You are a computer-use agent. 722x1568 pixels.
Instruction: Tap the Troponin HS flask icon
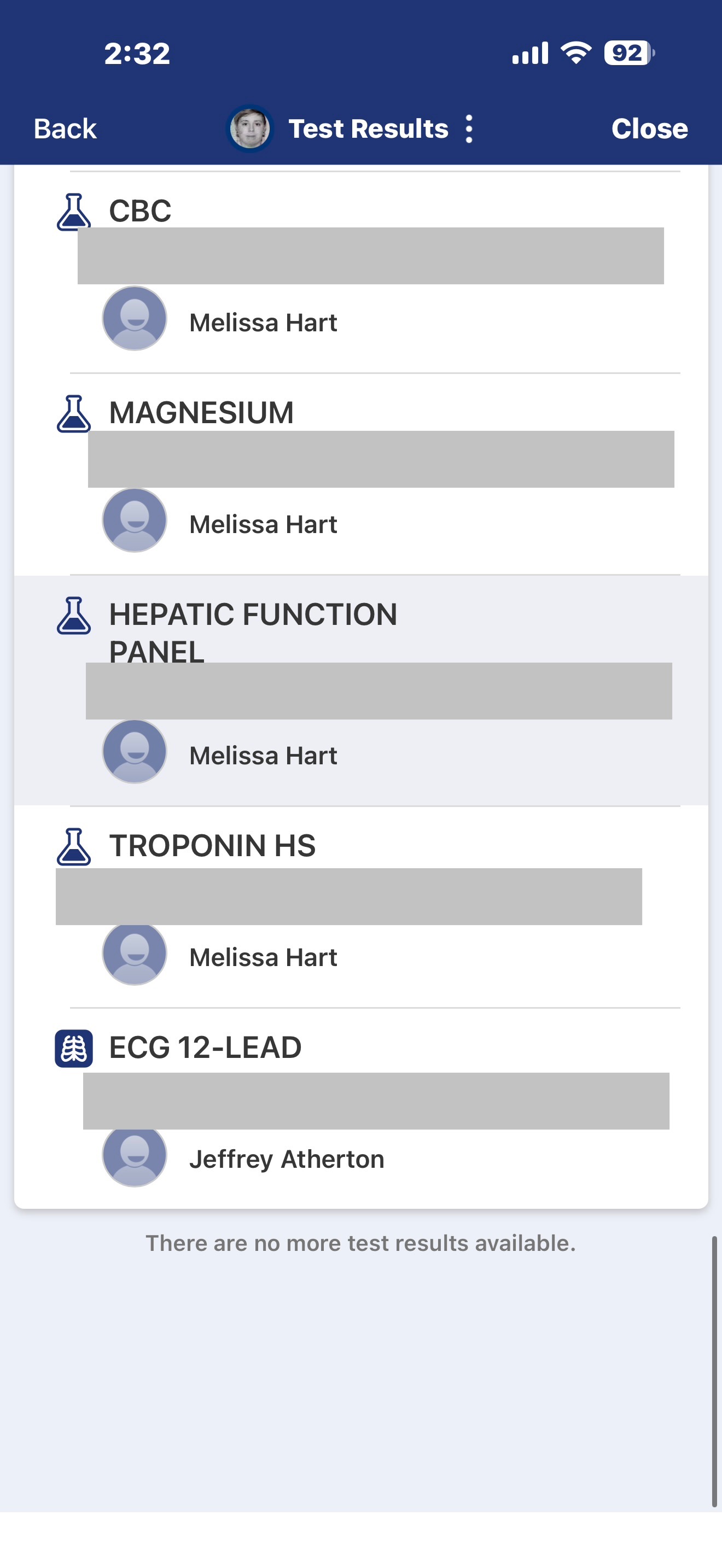[x=74, y=846]
